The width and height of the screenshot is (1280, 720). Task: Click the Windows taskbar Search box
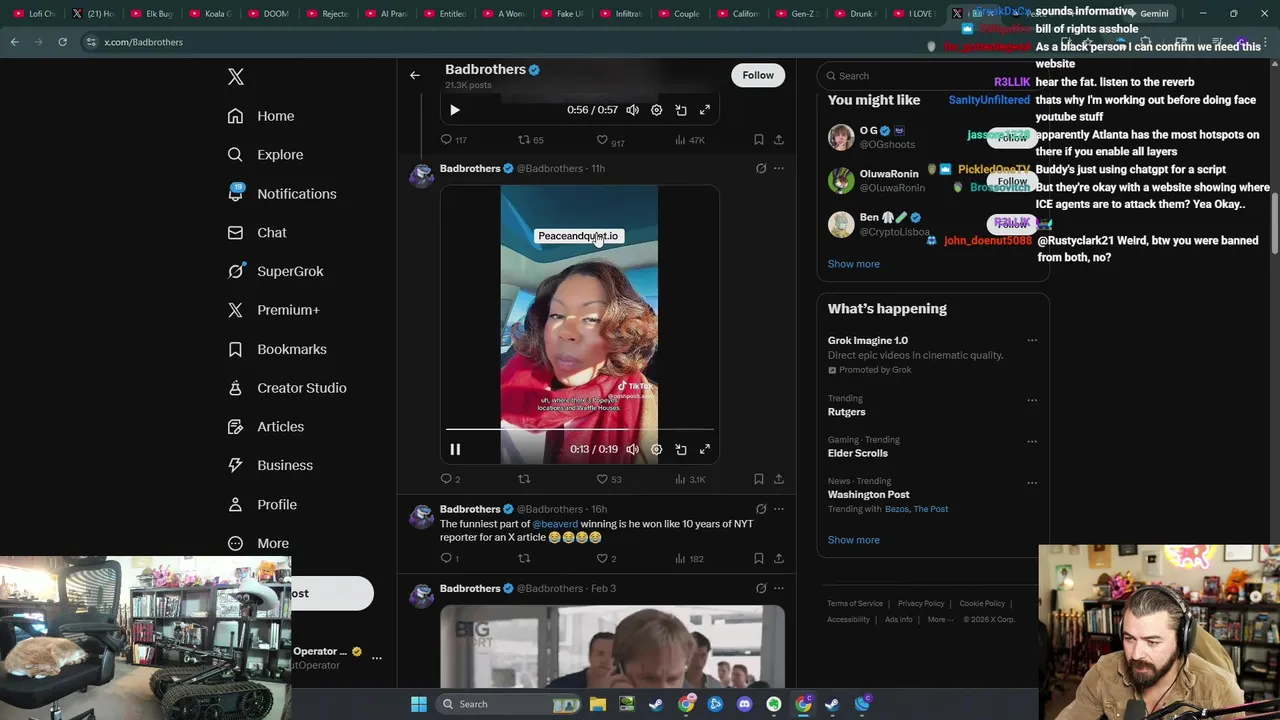[510, 704]
